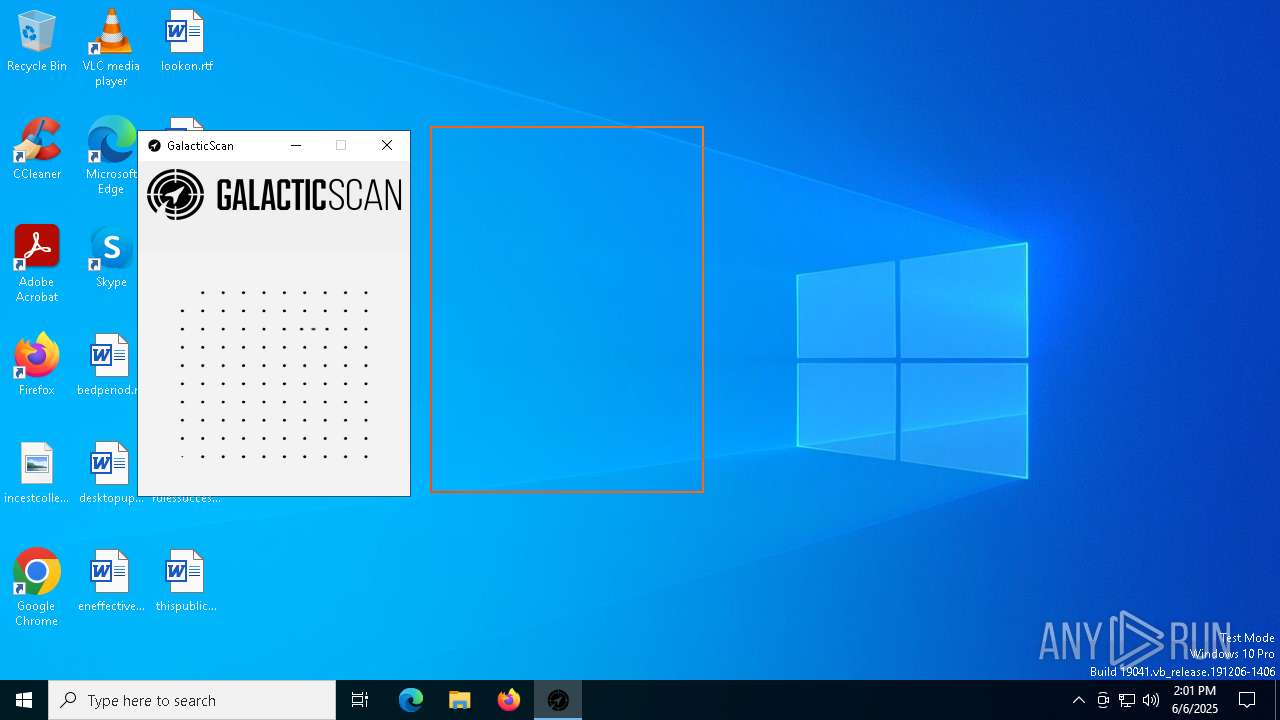Click the taskbar search box
Viewport: 1280px width, 720px height.
pyautogui.click(x=192, y=700)
